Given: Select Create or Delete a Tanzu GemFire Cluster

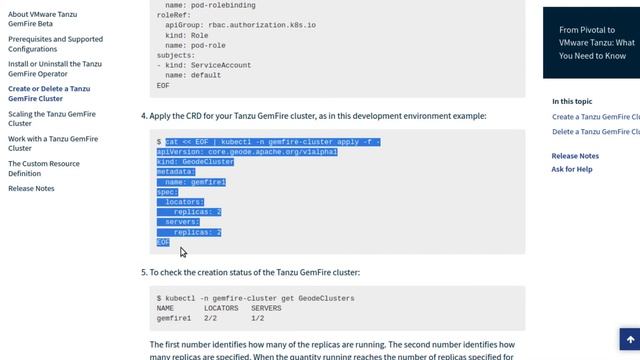Looking at the screenshot, I should click(x=49, y=93).
